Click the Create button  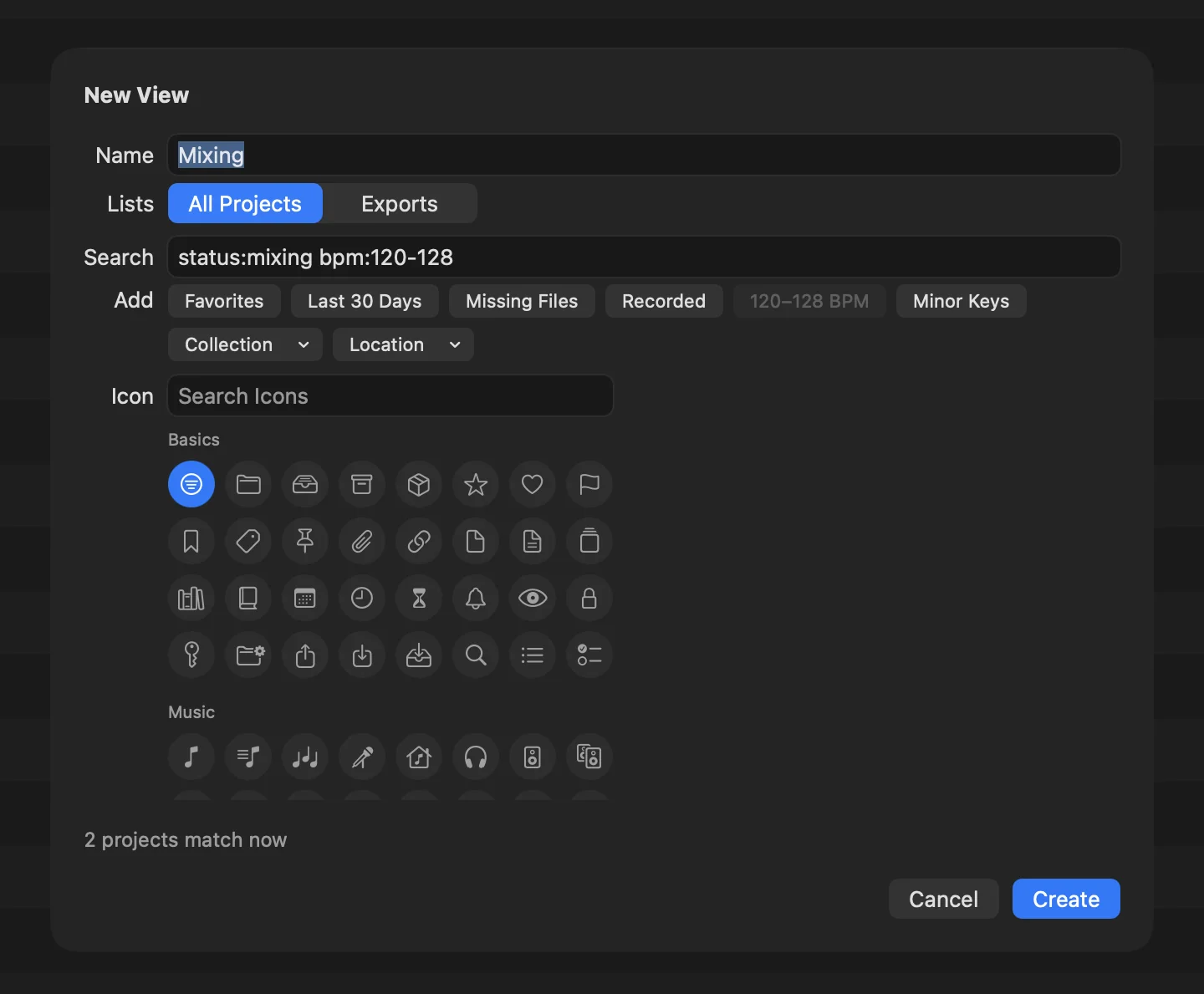coord(1066,899)
